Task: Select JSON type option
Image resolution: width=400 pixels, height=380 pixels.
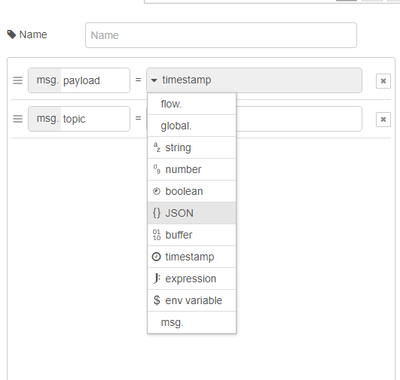Action: (192, 213)
